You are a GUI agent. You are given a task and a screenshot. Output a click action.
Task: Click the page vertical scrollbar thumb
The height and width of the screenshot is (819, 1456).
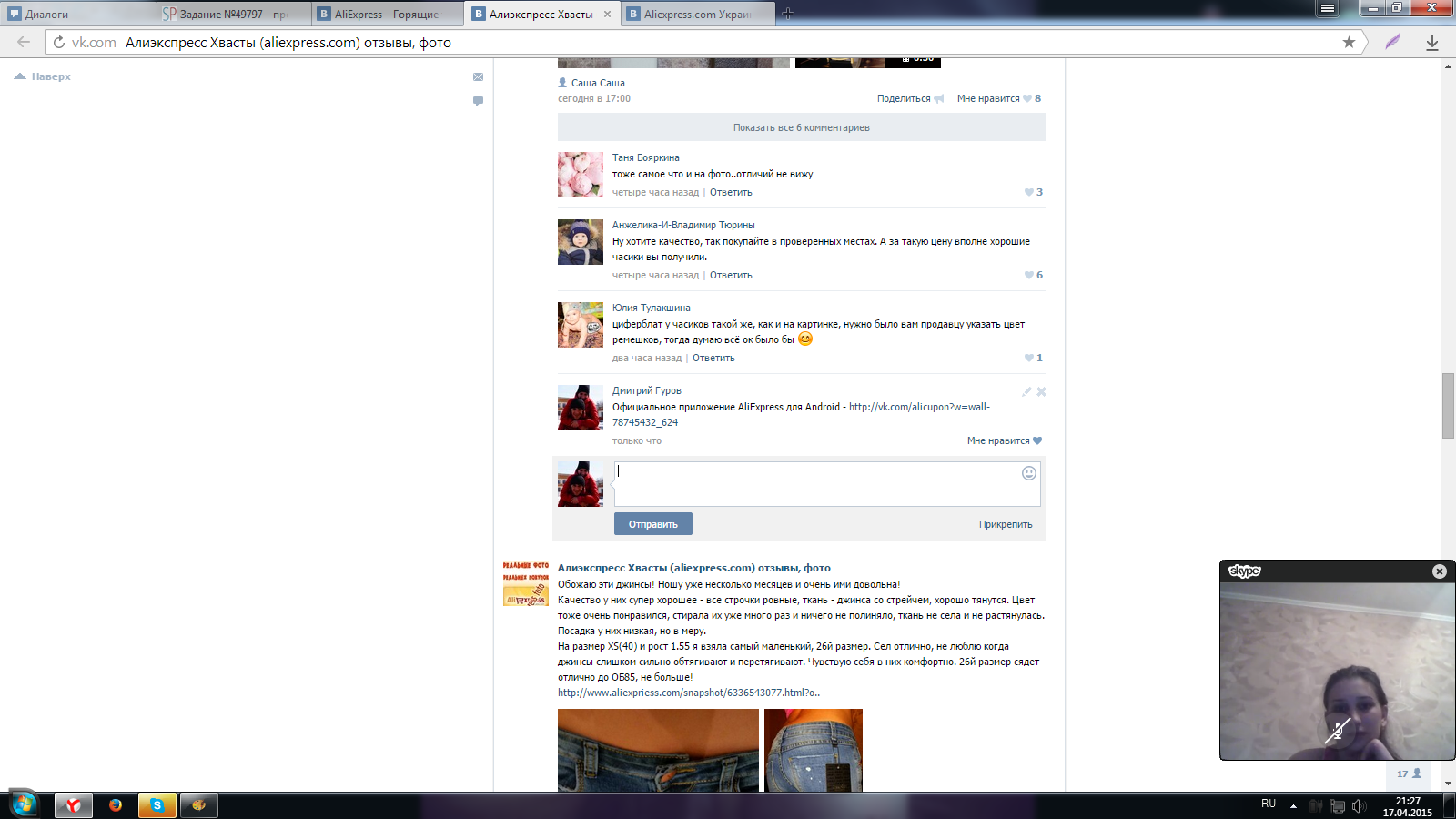1448,406
